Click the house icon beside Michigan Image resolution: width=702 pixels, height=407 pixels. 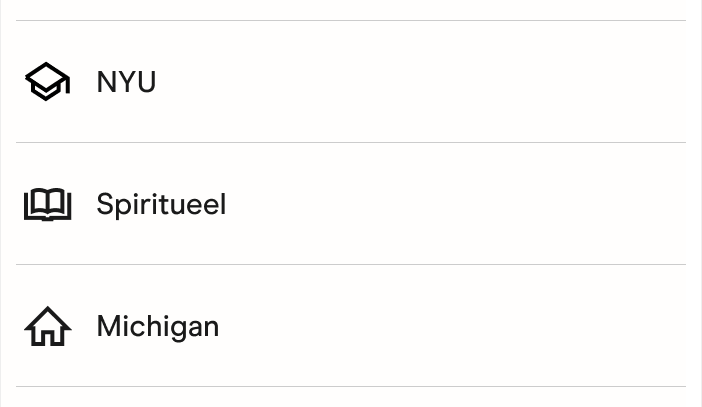tap(47, 326)
